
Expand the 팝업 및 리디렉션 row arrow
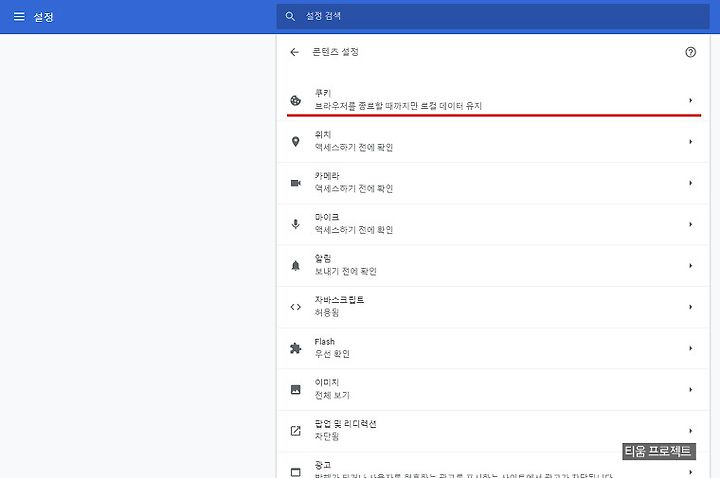[691, 431]
